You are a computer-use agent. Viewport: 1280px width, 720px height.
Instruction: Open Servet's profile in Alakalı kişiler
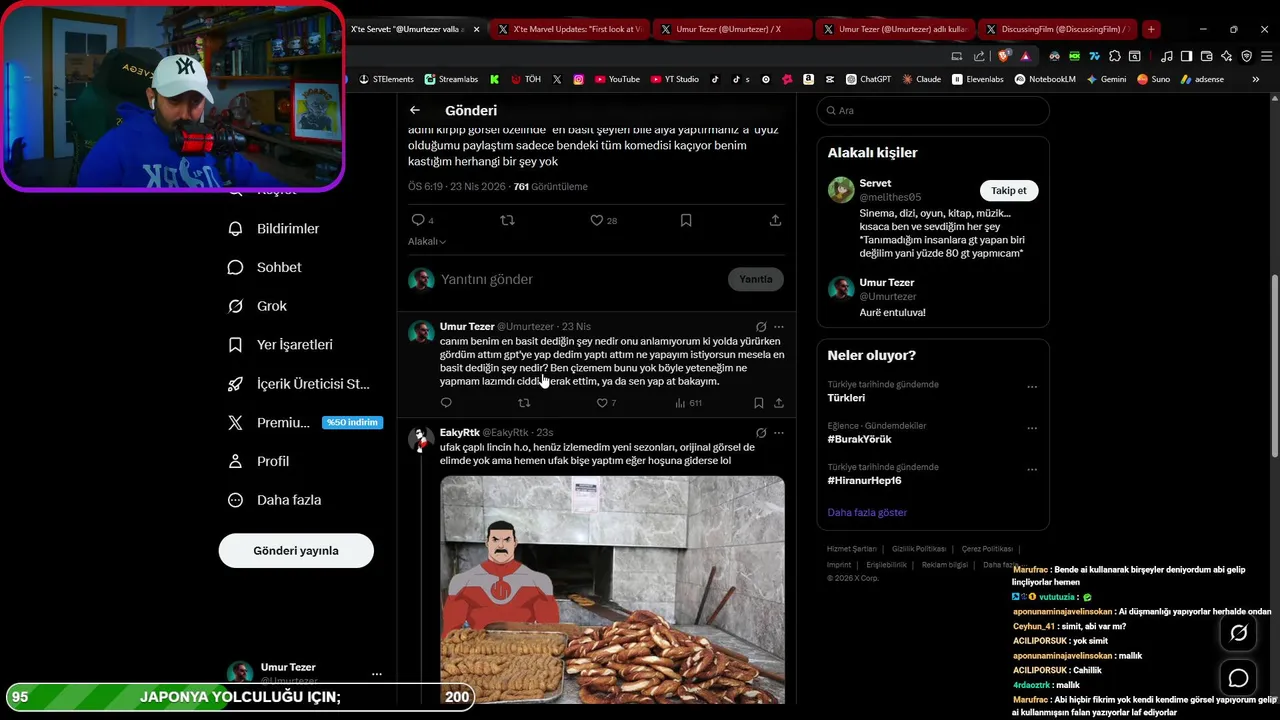point(874,183)
